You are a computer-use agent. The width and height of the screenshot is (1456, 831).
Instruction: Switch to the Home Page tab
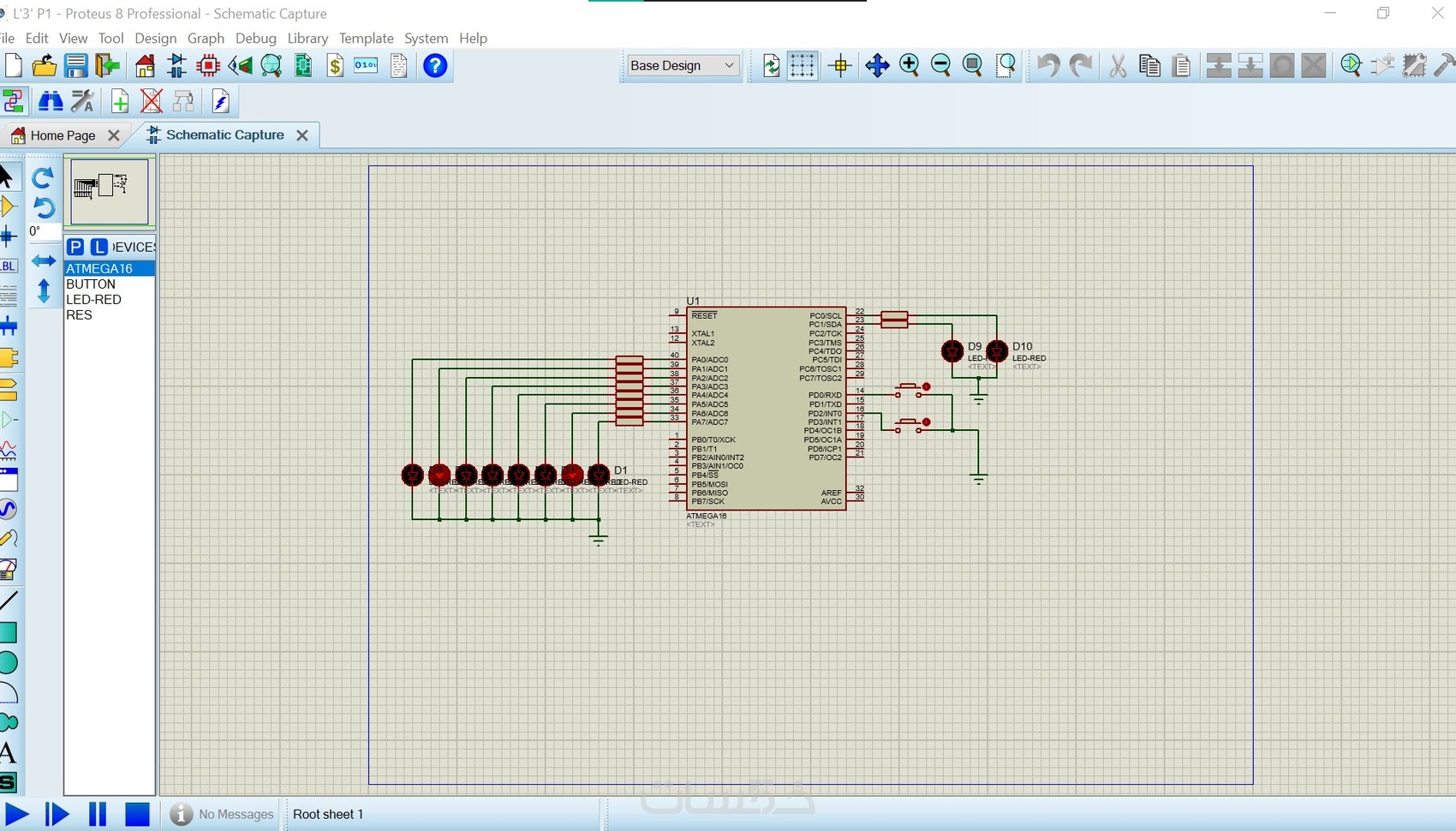click(63, 135)
